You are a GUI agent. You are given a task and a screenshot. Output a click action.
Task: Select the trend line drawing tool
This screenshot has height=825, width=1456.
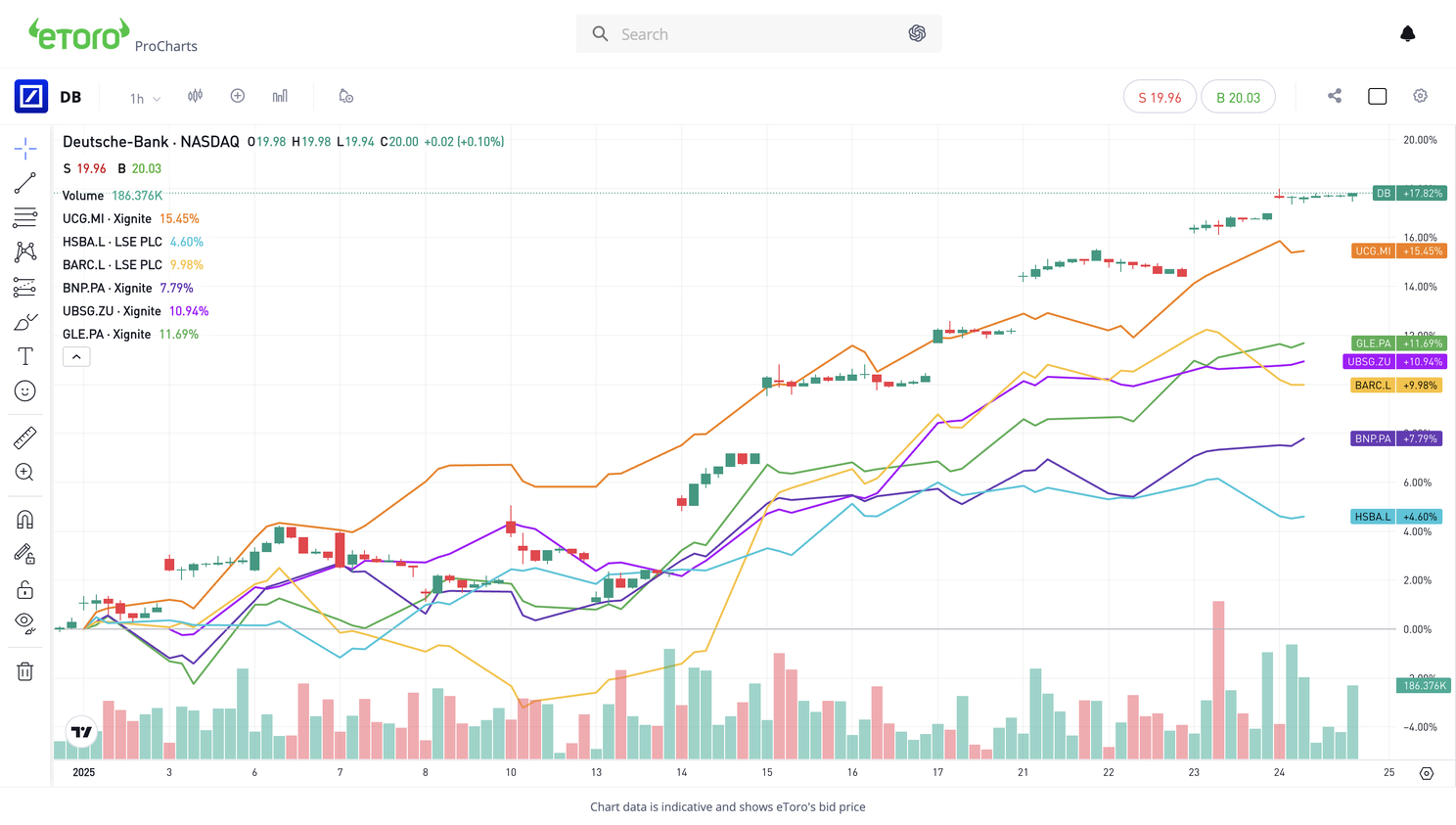click(25, 183)
